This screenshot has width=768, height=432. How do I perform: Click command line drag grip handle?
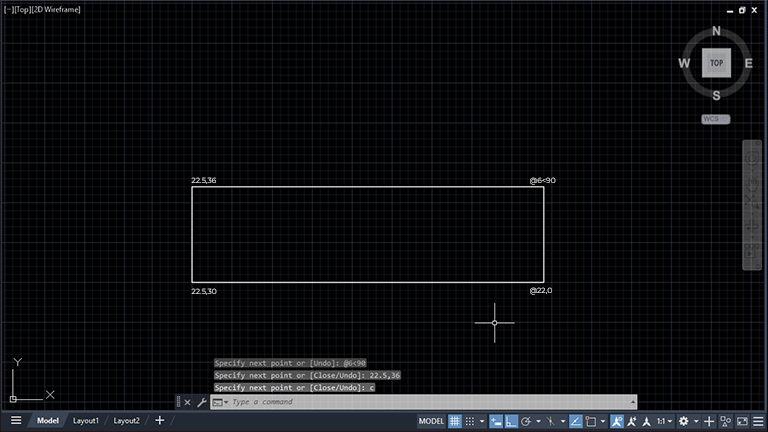[178, 402]
